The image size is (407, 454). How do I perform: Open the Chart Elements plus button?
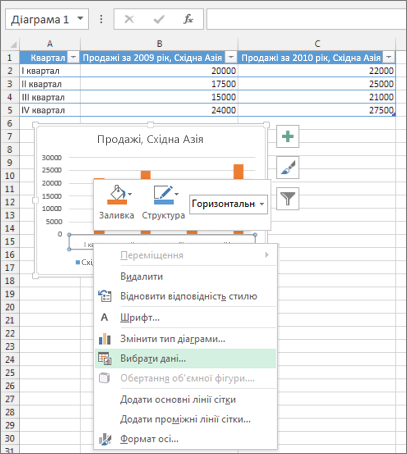tap(288, 137)
